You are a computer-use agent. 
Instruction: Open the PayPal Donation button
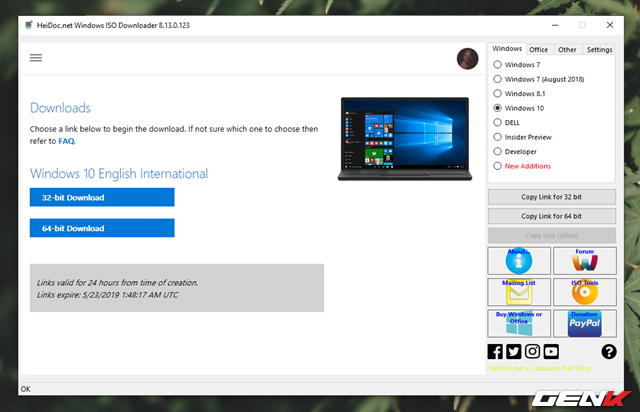click(584, 323)
